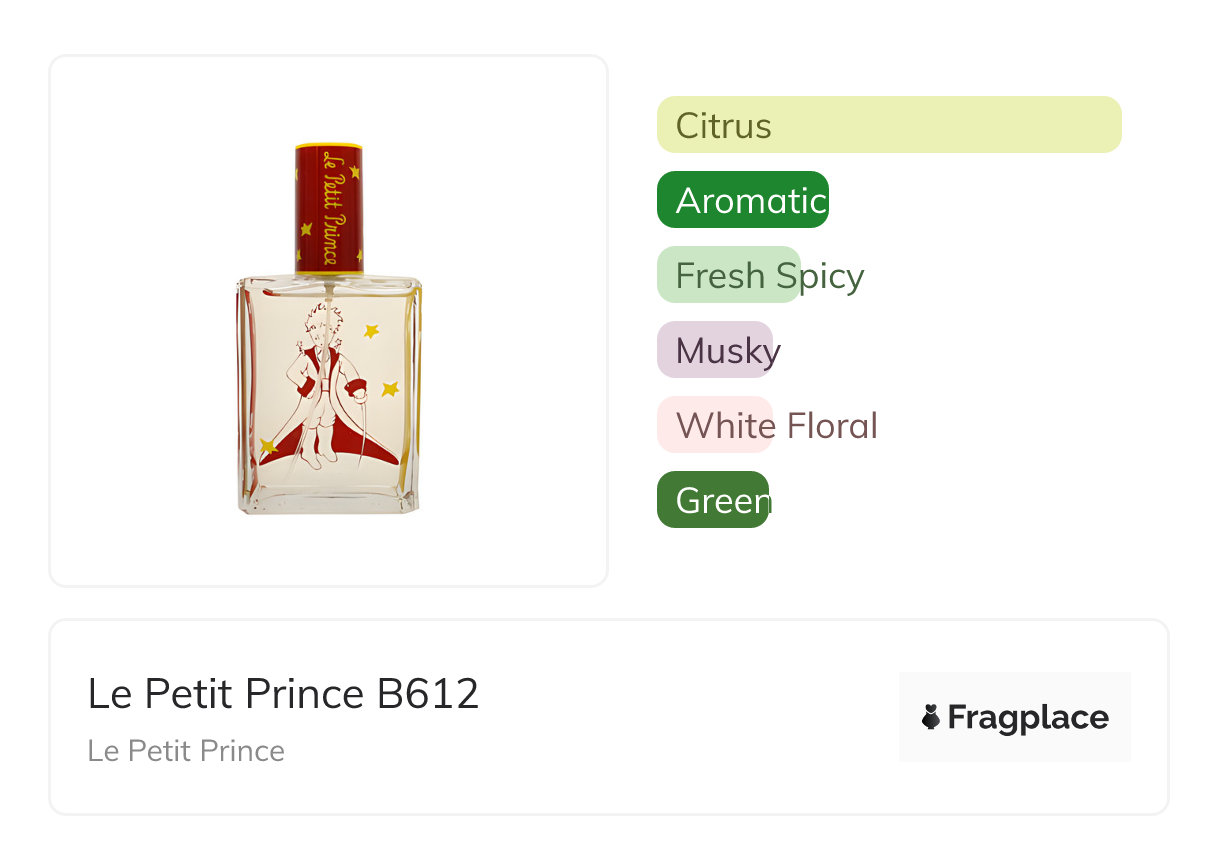This screenshot has height=864, width=1218.
Task: Click the yellow star beside the prince's head
Action: coord(371,331)
